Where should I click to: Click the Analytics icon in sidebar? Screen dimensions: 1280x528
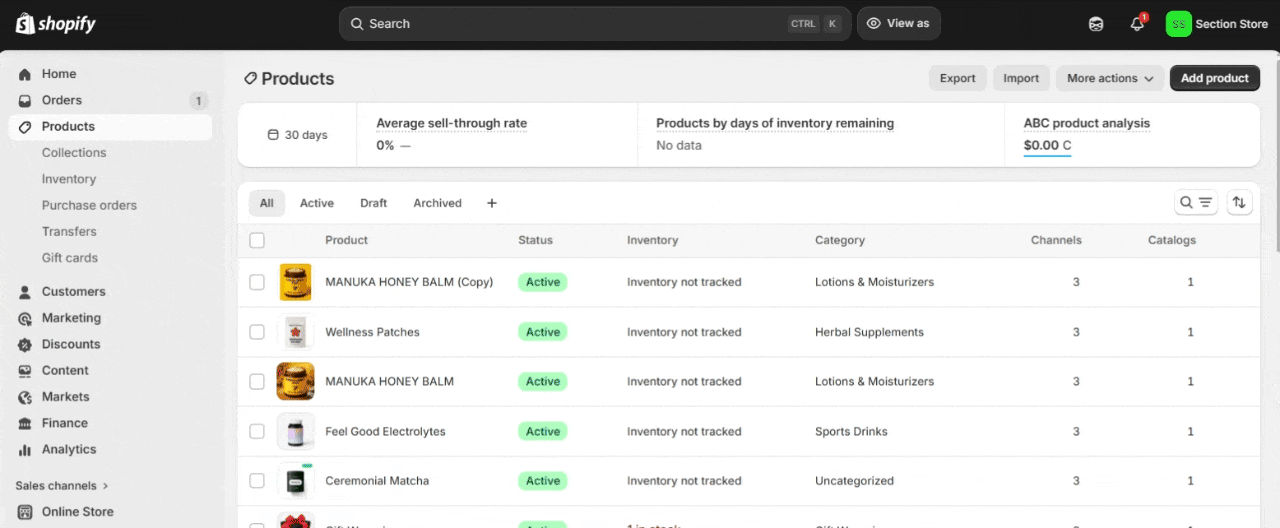[x=25, y=450]
